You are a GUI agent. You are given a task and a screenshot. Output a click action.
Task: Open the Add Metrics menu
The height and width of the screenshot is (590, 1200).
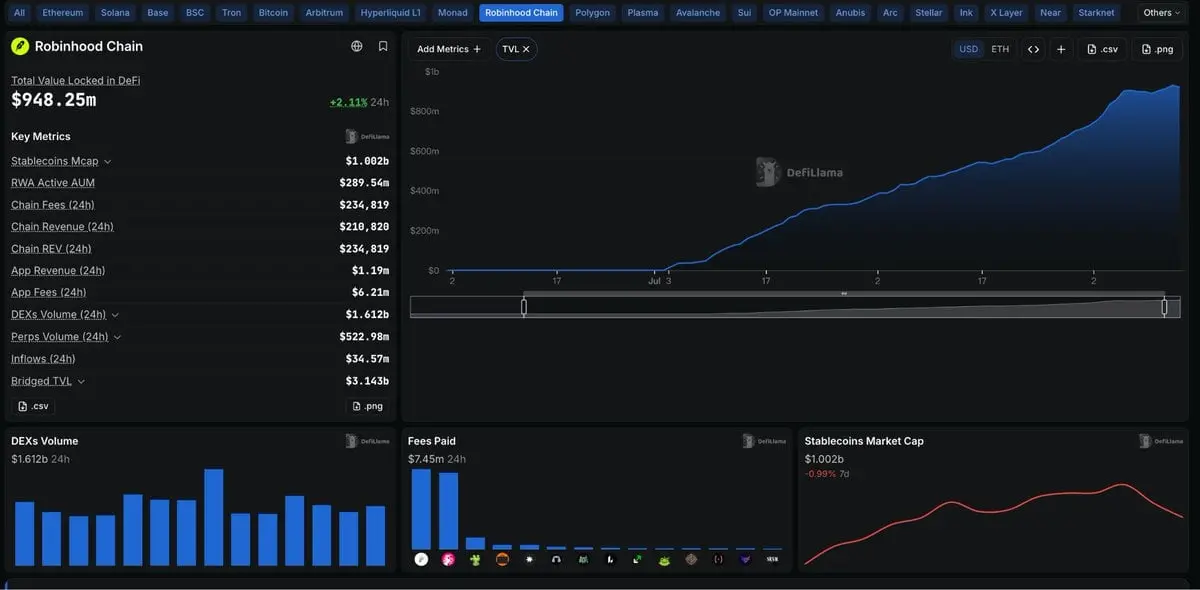449,49
